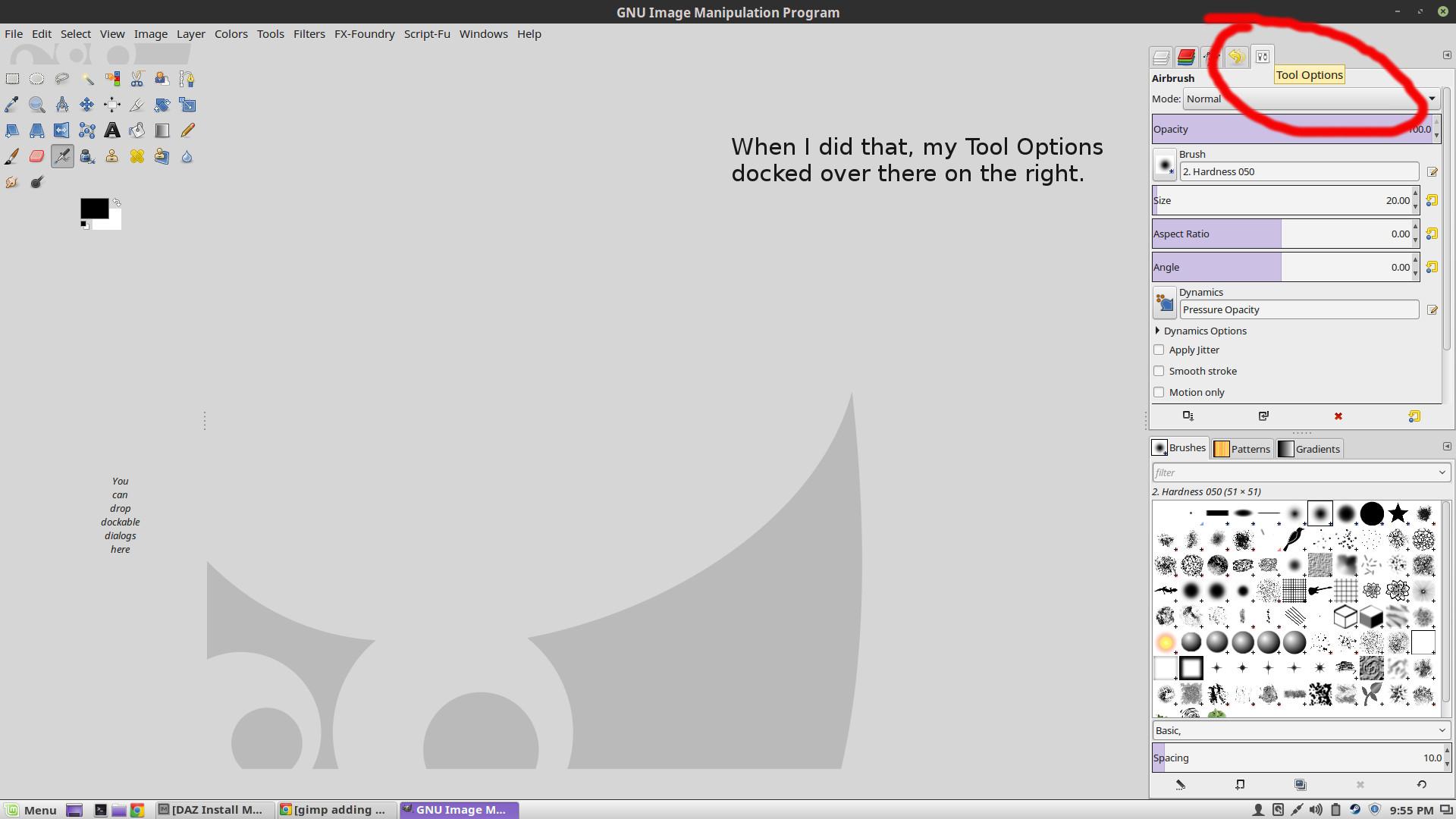
Task: Select the Bucket Fill tool
Action: pos(137,130)
